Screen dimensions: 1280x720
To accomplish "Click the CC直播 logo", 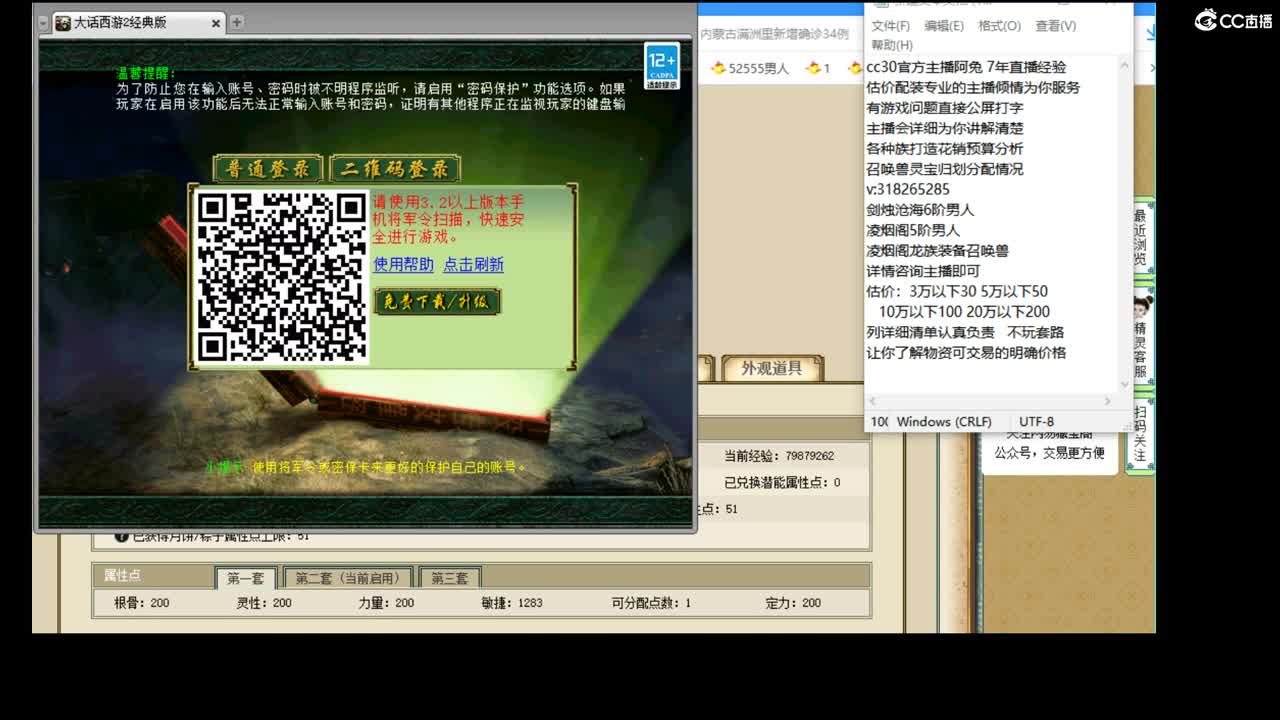I will pos(1233,20).
